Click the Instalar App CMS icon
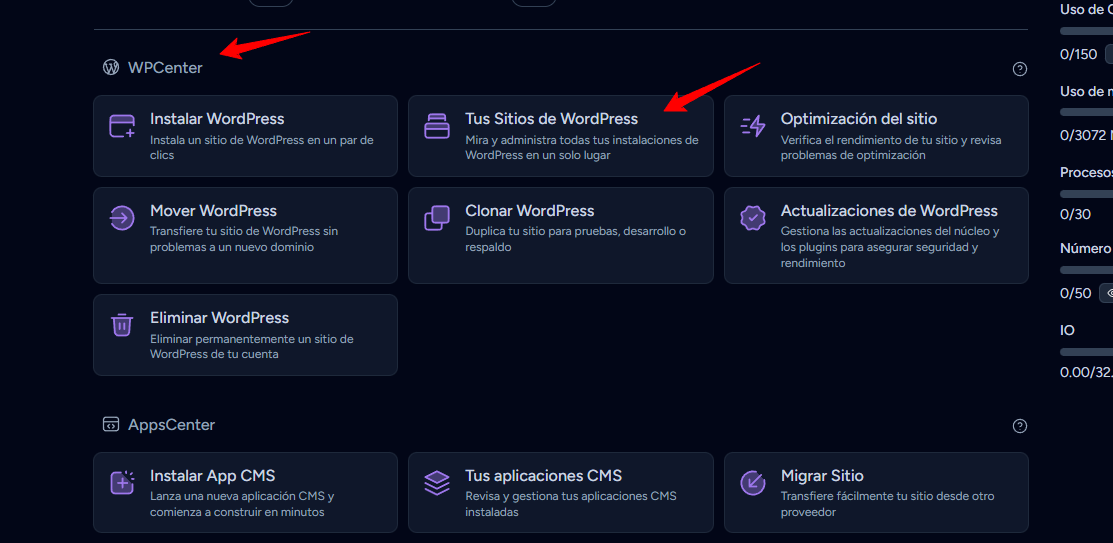 coord(122,483)
